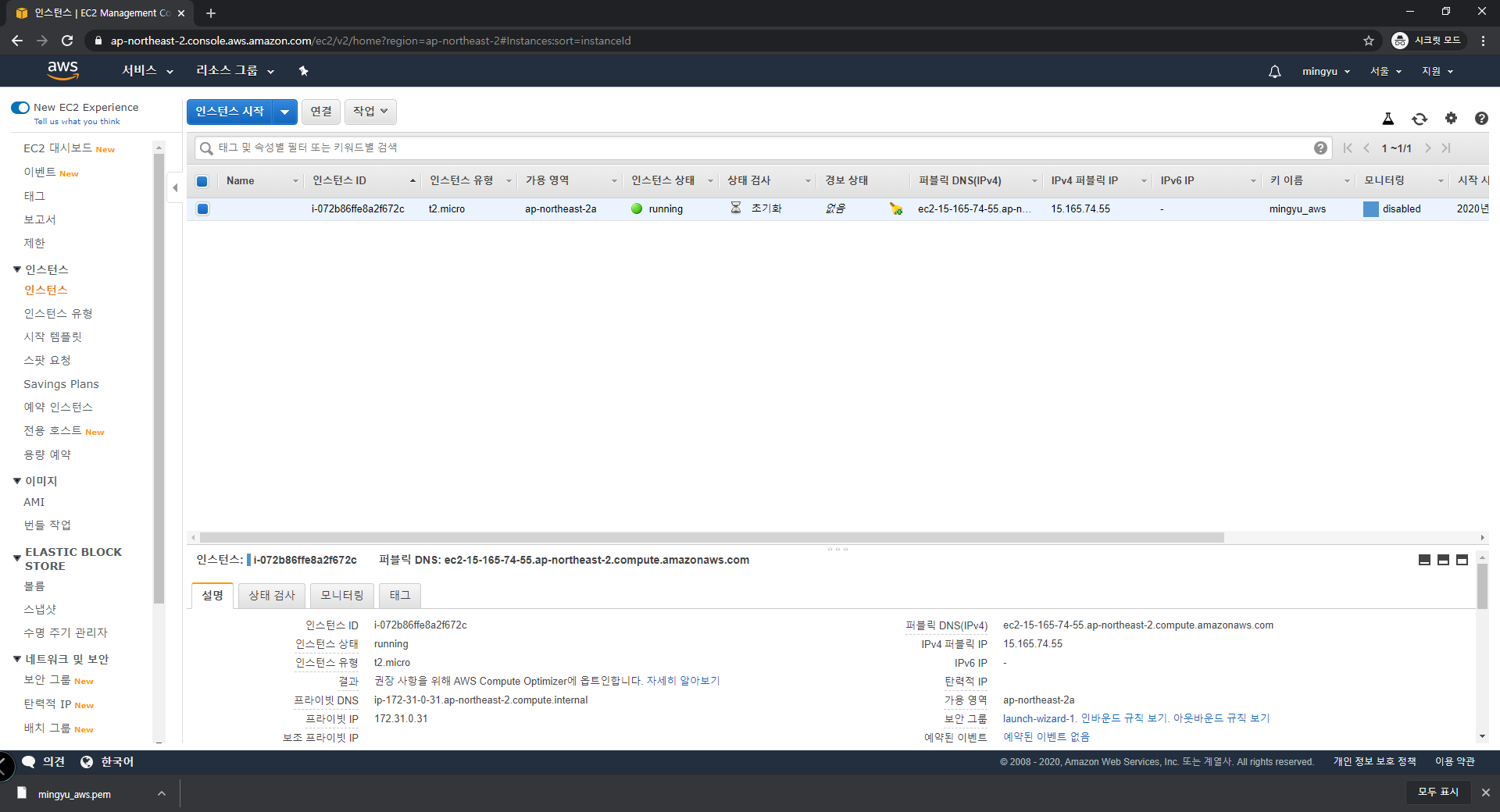Click the alarm status add icon
Screen dimensions: 1500x812
click(x=896, y=208)
